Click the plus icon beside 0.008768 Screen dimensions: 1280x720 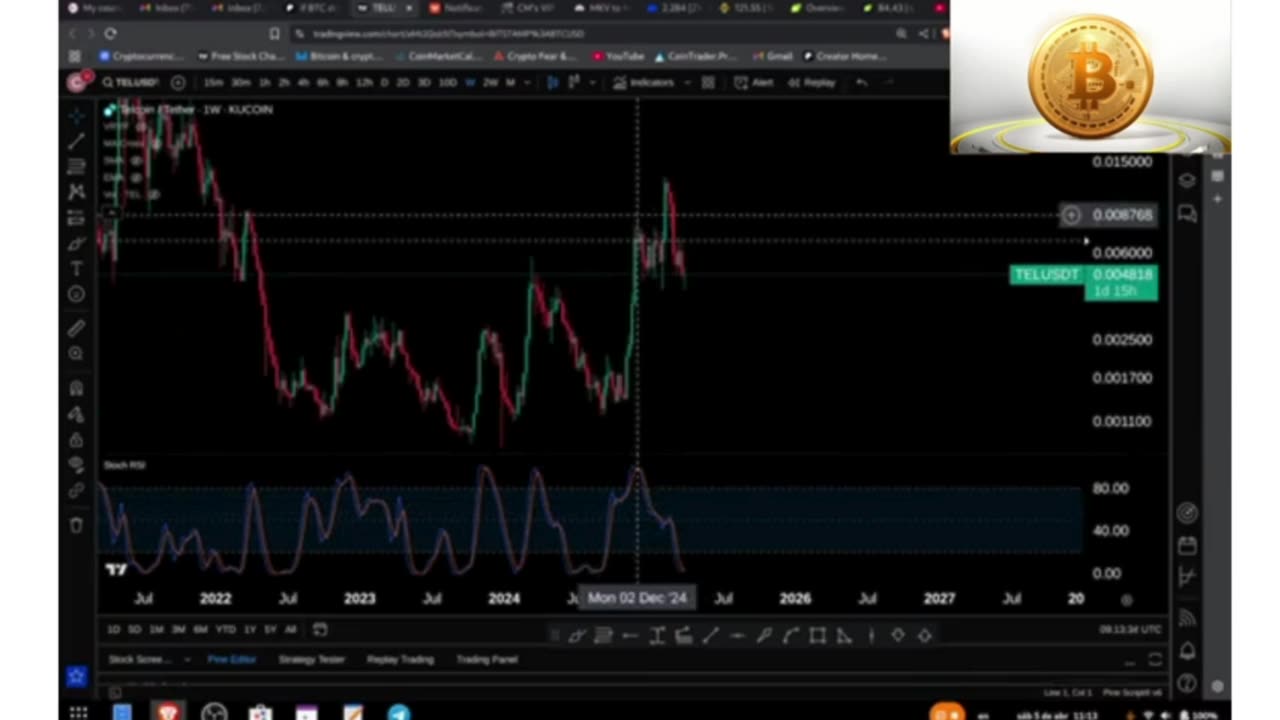tap(1071, 214)
